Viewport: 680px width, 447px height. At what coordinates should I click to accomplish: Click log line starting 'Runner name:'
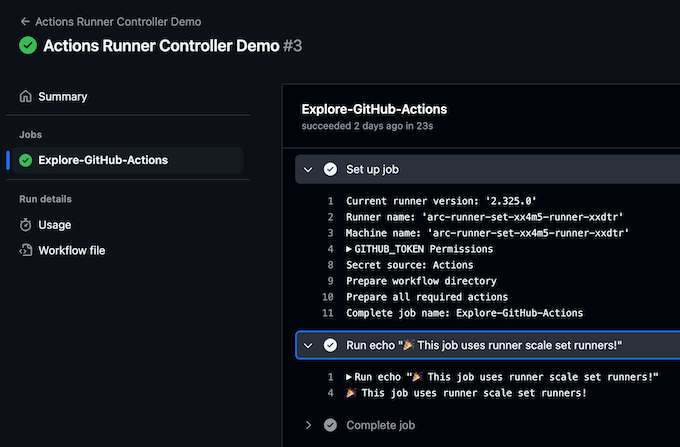[484, 217]
